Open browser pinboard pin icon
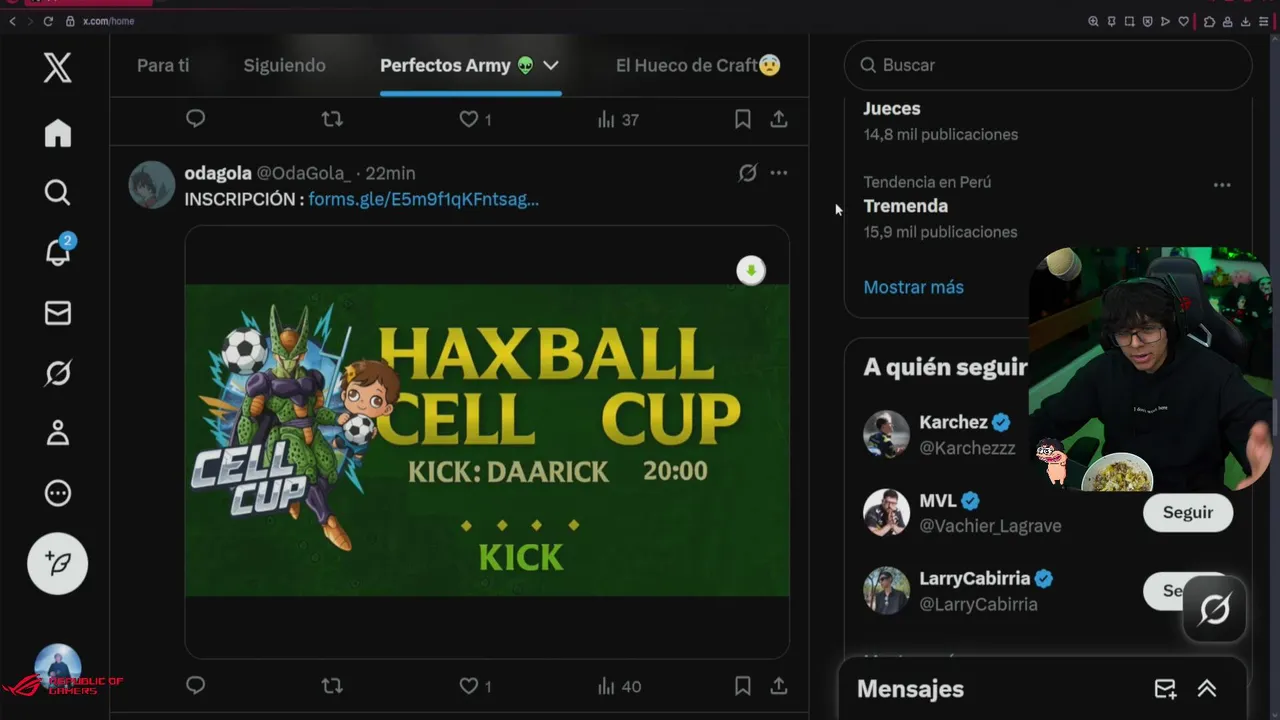Screen dimensions: 1280x720 [x=1111, y=21]
